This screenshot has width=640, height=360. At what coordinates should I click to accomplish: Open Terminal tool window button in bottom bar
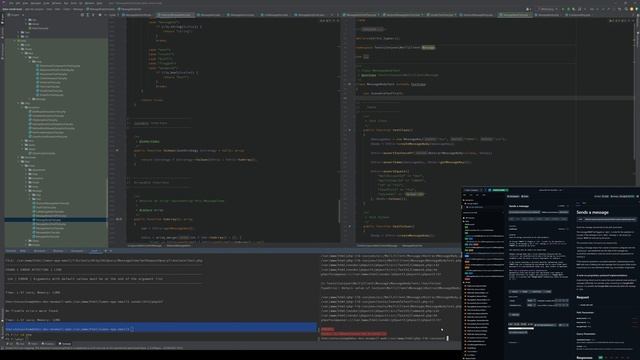(x=65, y=344)
